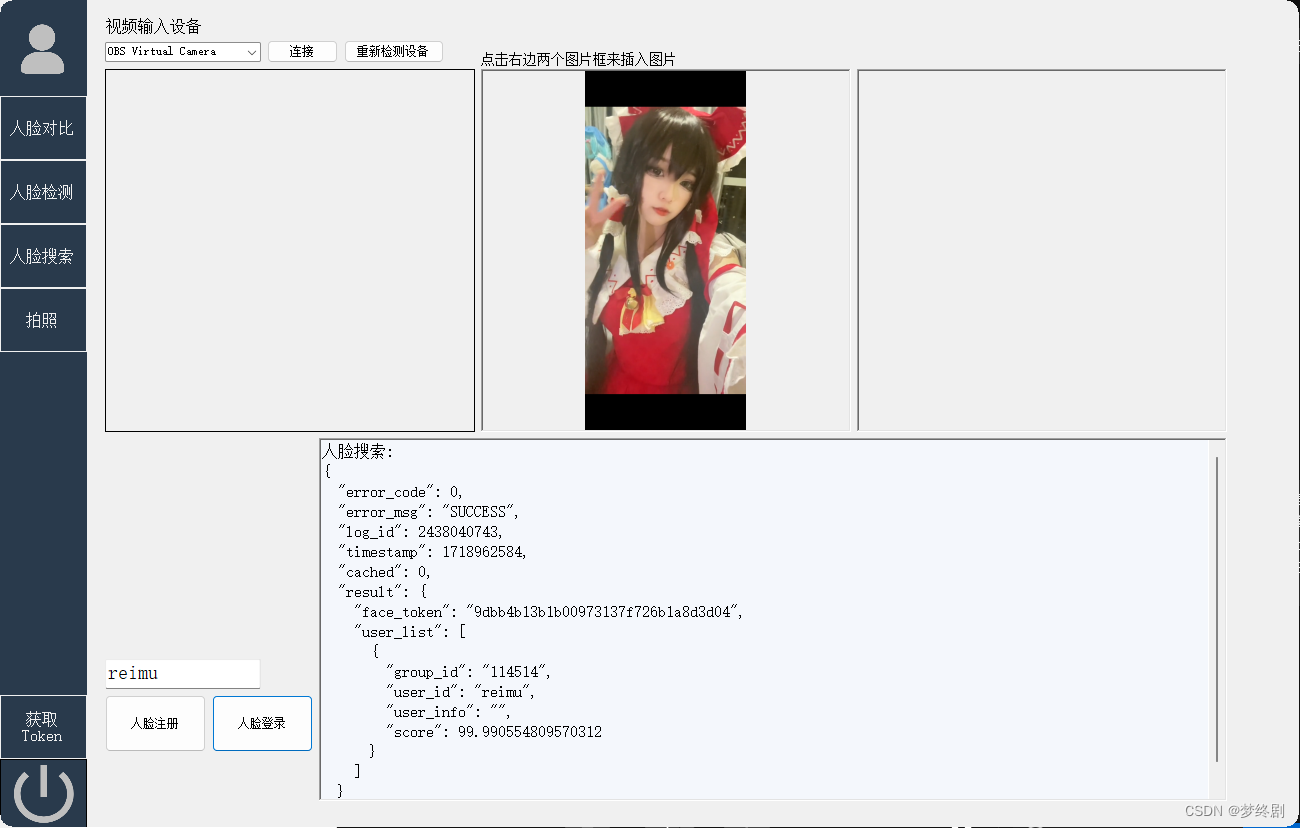Image resolution: width=1300 pixels, height=828 pixels.
Task: Click the 点击右边两个图片框来插入图片 hint text
Action: 578,59
